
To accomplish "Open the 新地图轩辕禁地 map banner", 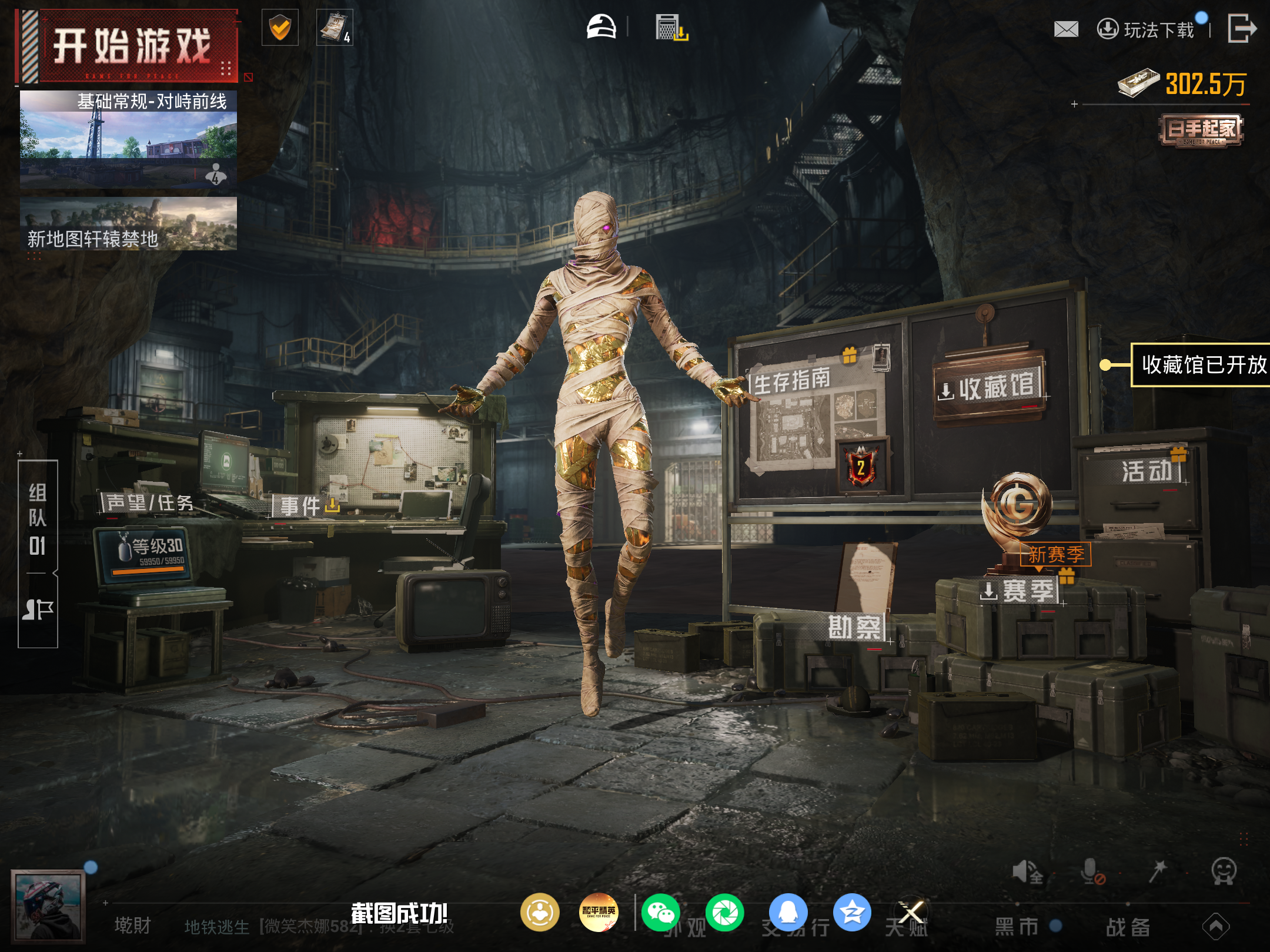I will [128, 224].
